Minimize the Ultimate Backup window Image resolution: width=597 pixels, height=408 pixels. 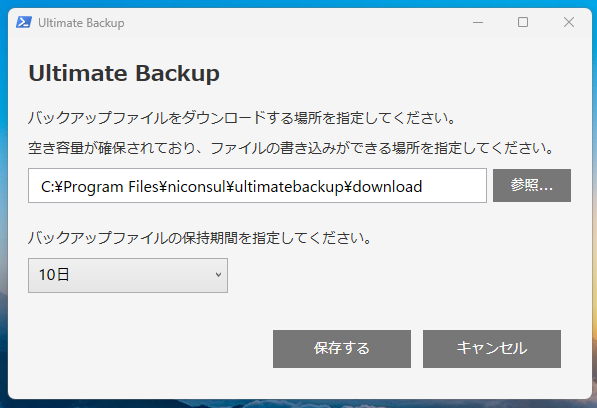(x=478, y=22)
